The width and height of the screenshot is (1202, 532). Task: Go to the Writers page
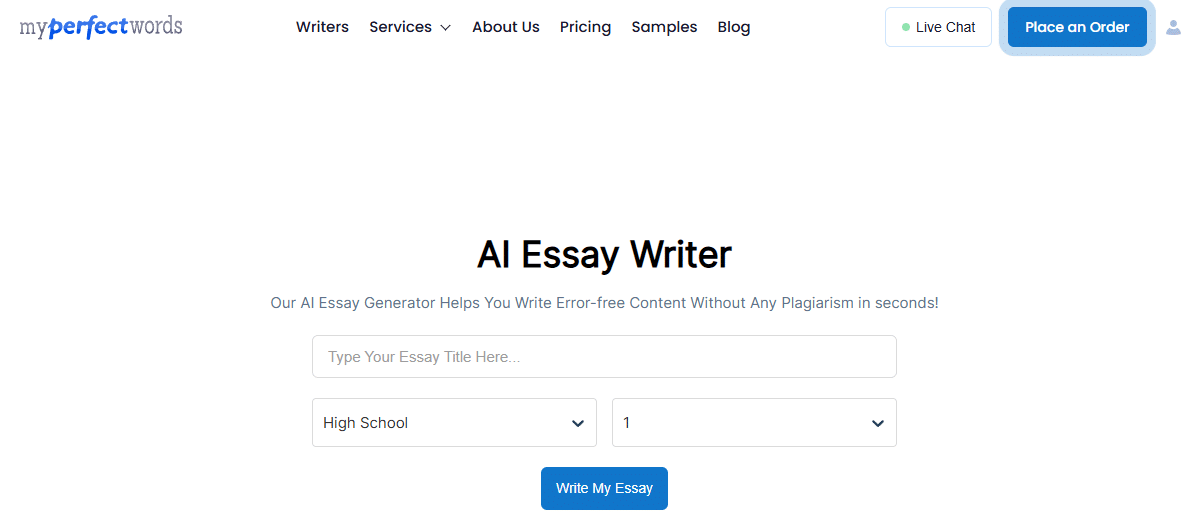point(322,27)
